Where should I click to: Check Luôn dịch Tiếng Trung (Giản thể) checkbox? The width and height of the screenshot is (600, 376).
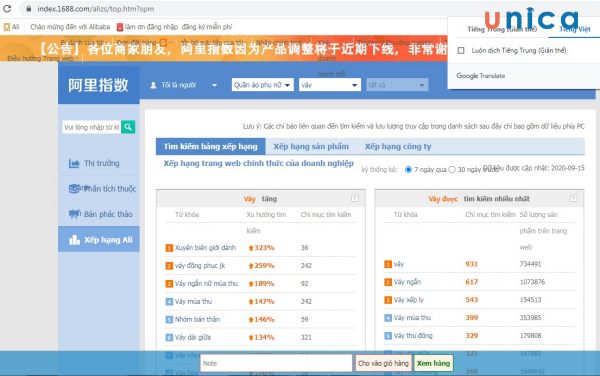tap(461, 50)
